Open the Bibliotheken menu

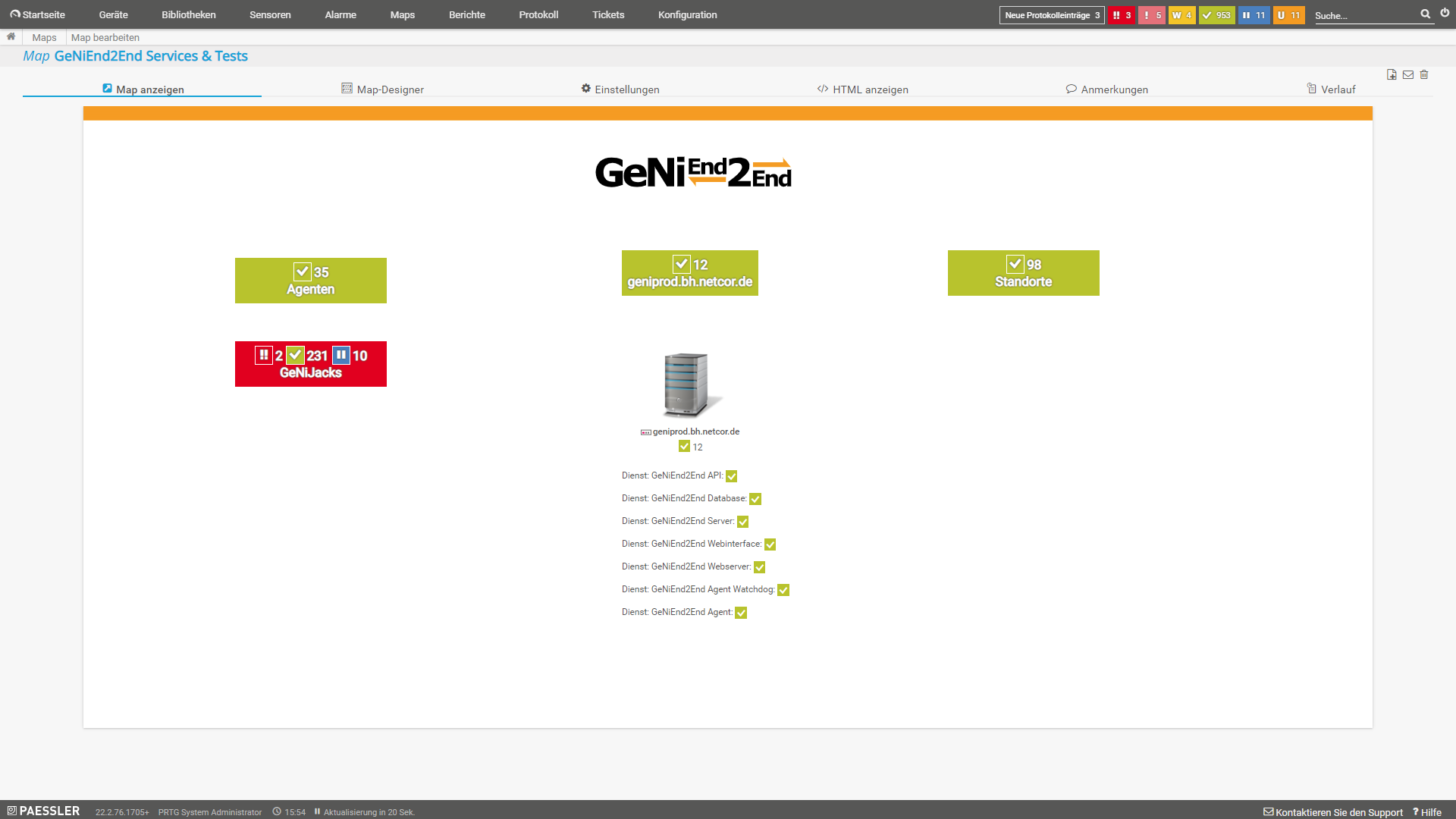tap(189, 14)
